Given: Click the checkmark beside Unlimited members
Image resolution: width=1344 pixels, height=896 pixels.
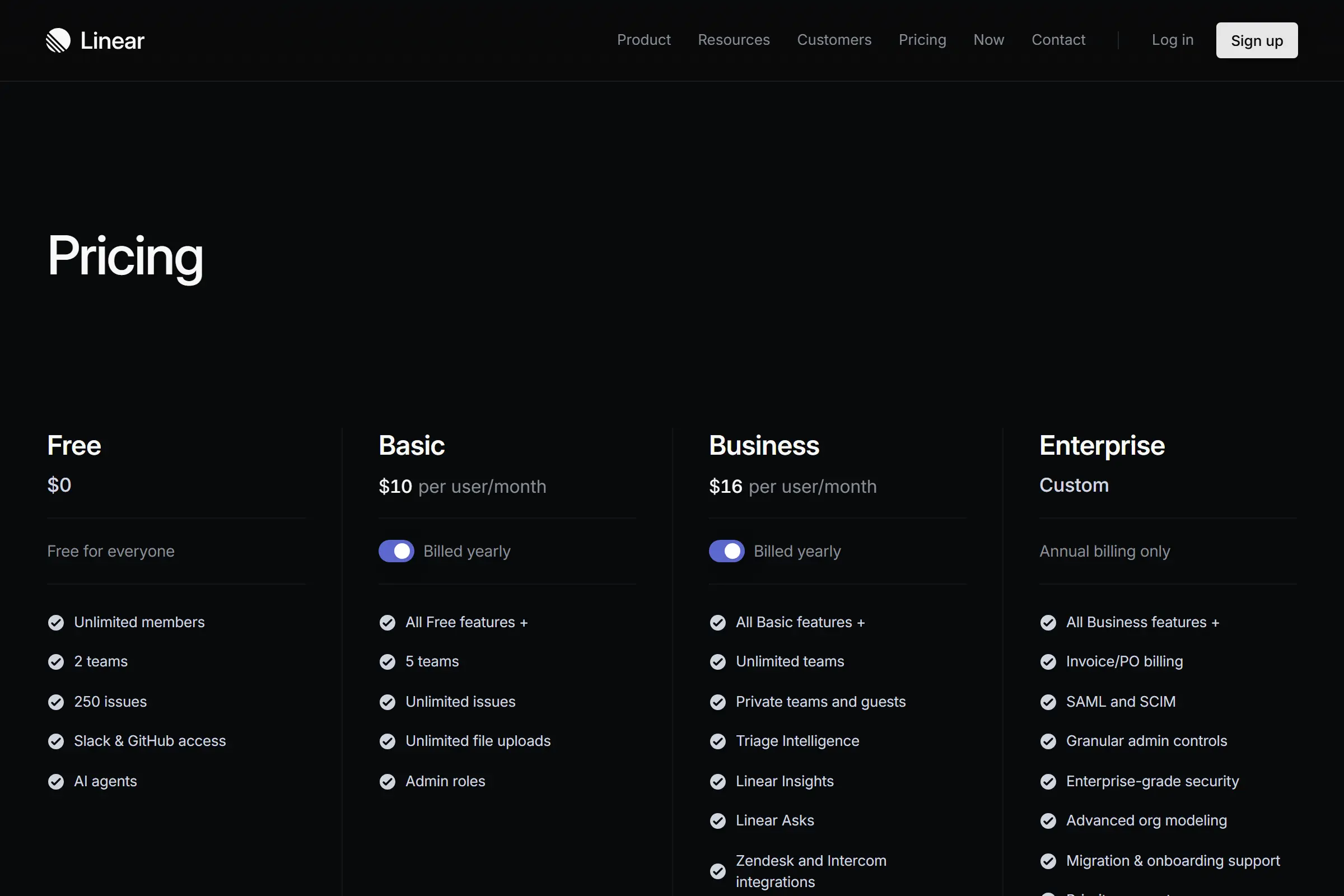Looking at the screenshot, I should point(55,622).
